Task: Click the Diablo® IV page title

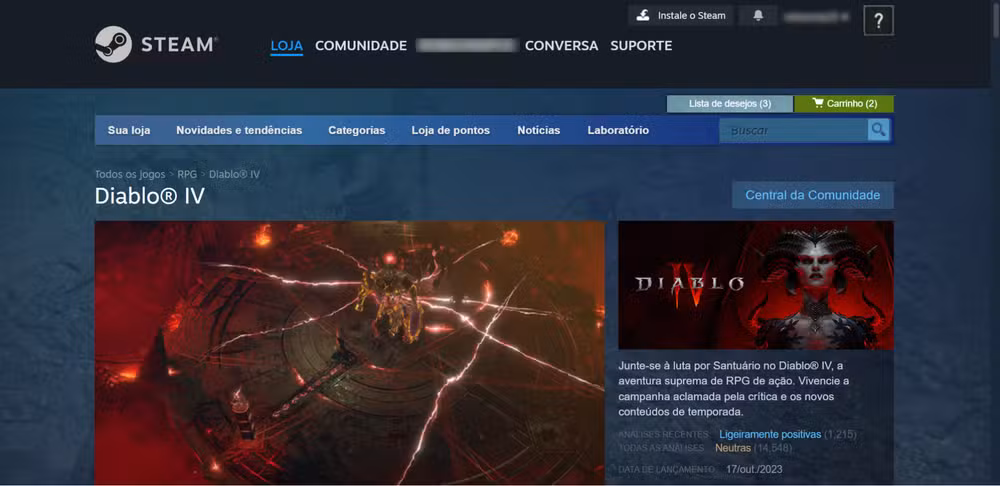Action: [150, 196]
